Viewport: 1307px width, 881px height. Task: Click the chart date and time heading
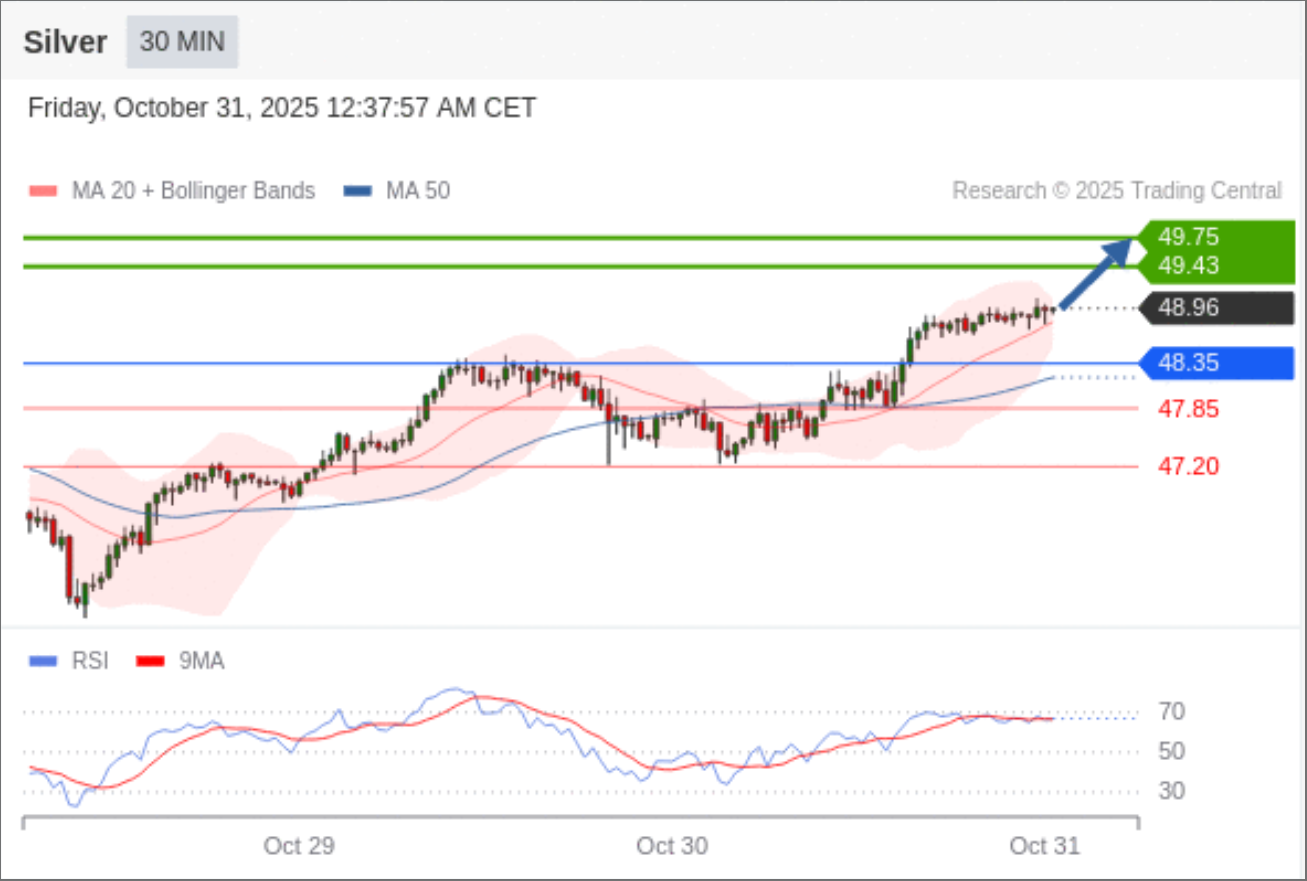click(x=282, y=108)
